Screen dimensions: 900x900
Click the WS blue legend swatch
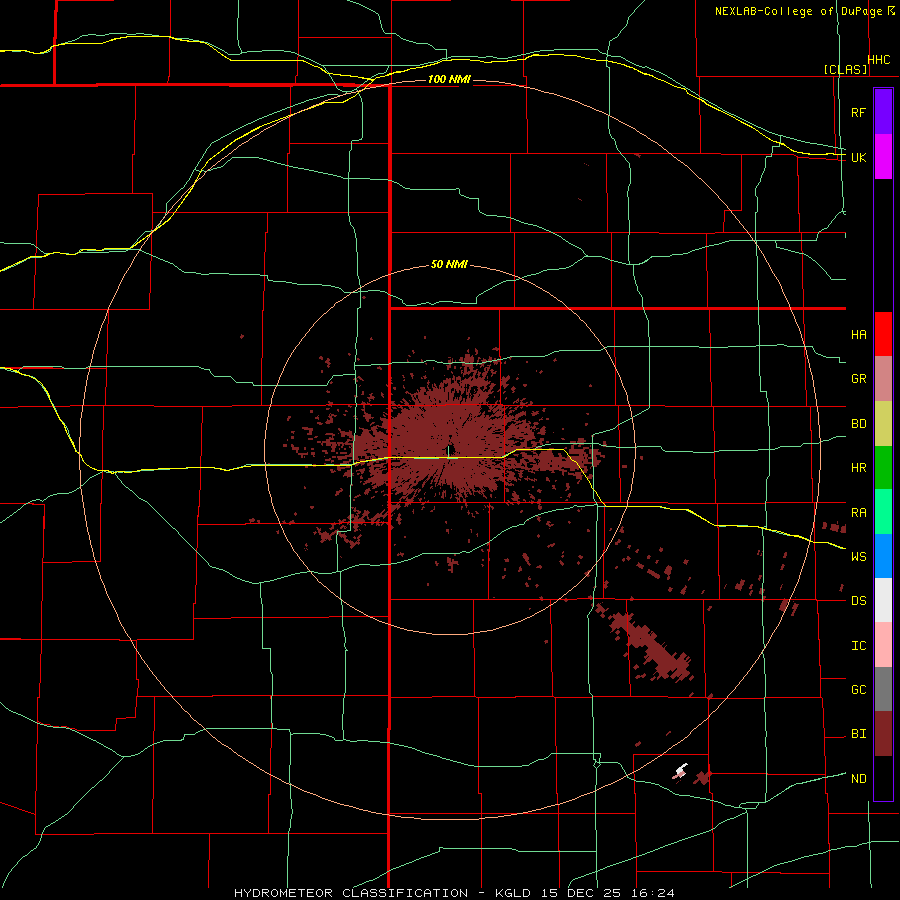(883, 556)
